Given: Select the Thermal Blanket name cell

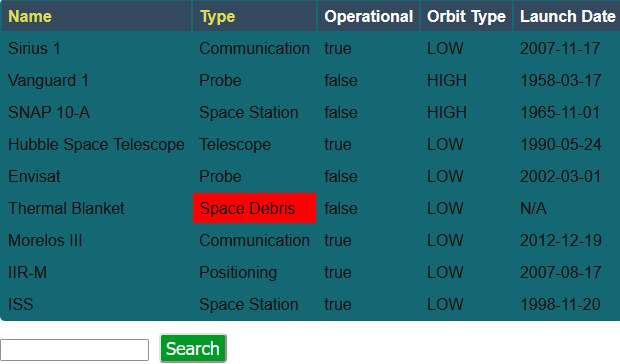Looking at the screenshot, I should coord(96,208).
